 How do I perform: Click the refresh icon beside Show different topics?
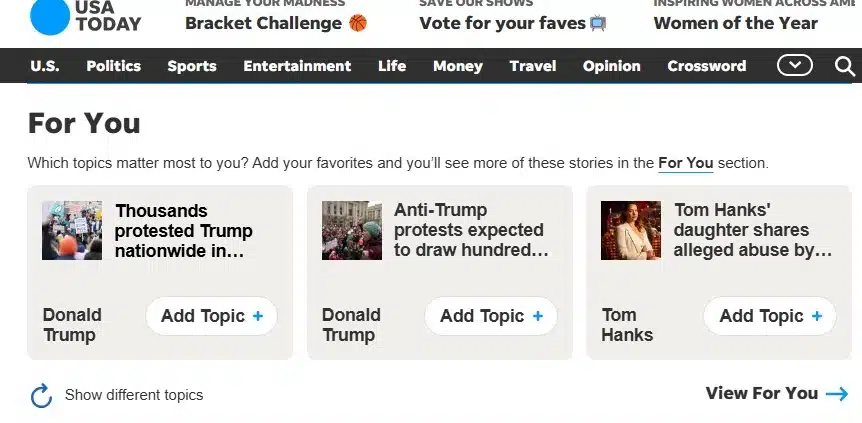point(41,395)
